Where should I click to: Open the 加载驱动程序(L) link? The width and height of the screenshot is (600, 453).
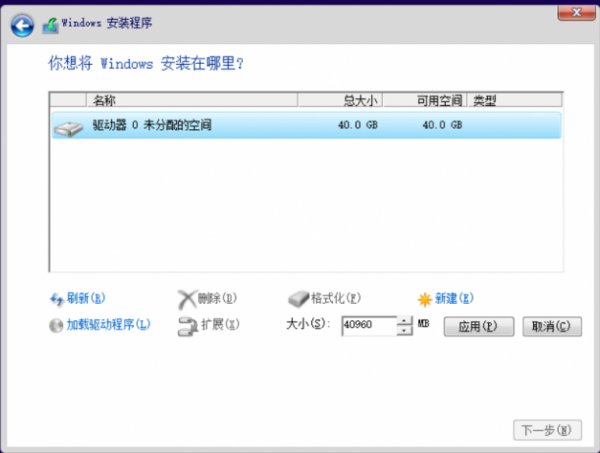click(x=108, y=325)
